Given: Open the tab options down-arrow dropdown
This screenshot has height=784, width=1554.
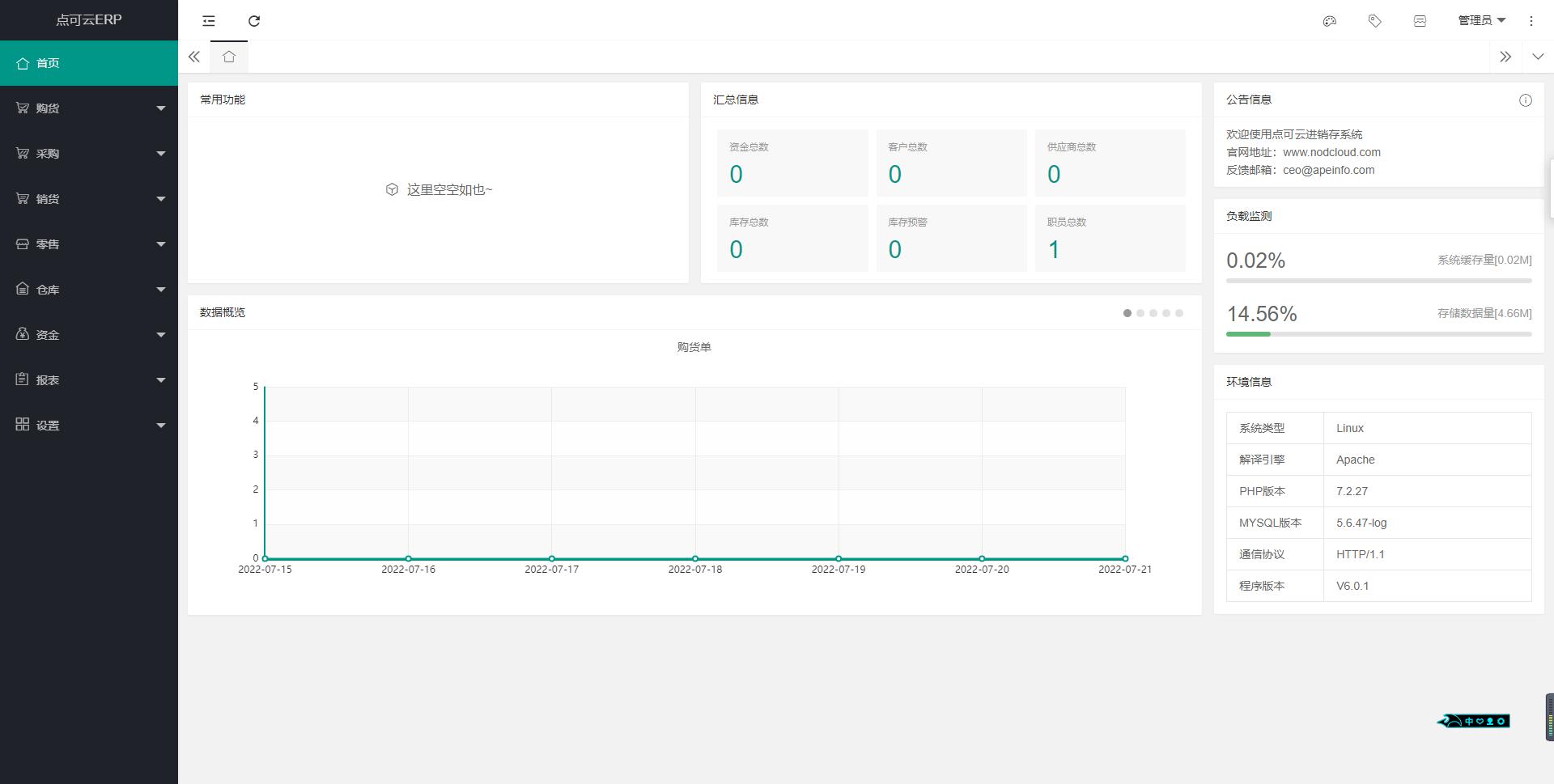Looking at the screenshot, I should pyautogui.click(x=1537, y=57).
